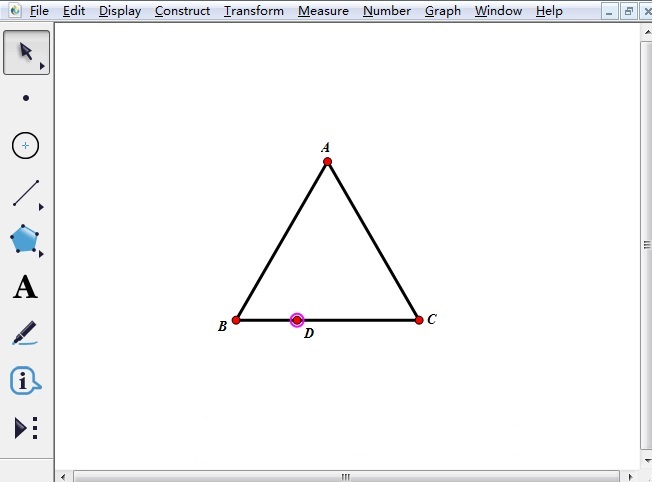Expand the Arrow tool variants triangle

tap(42, 66)
